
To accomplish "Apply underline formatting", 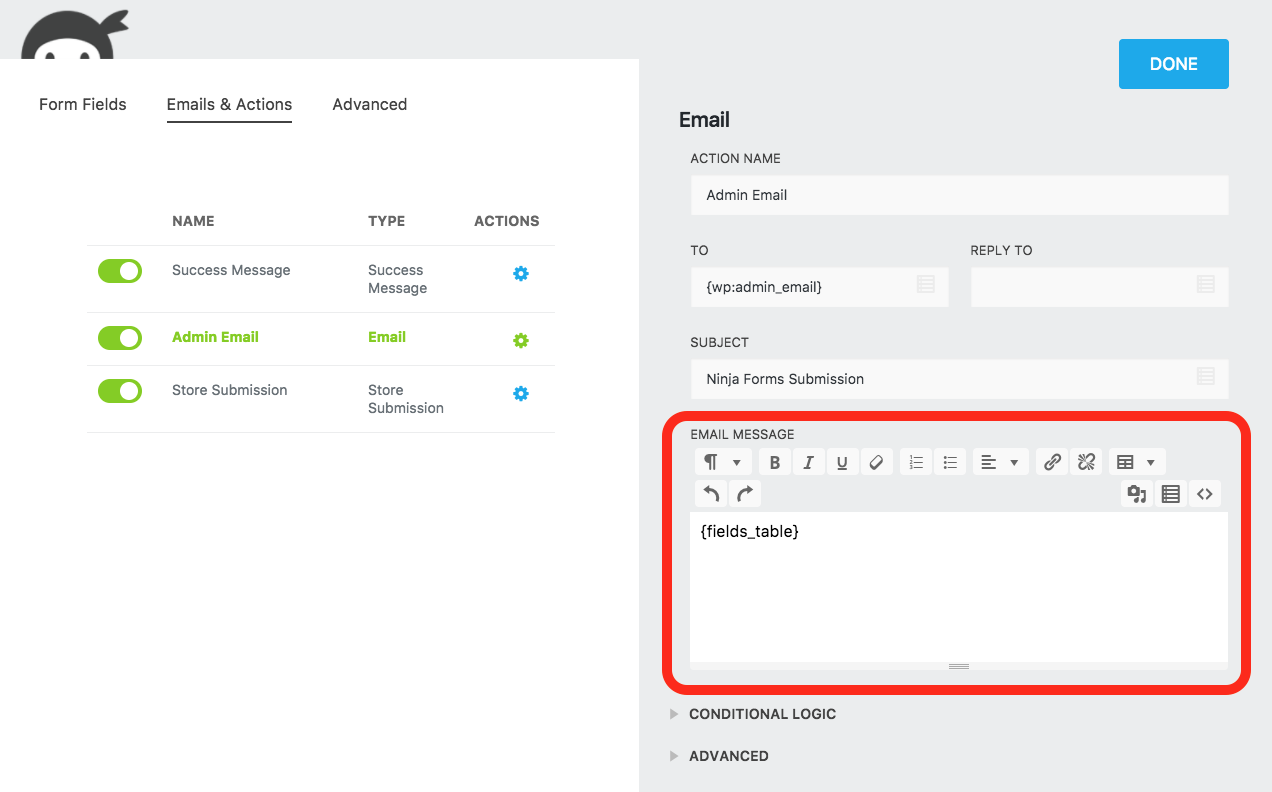I will click(x=842, y=461).
